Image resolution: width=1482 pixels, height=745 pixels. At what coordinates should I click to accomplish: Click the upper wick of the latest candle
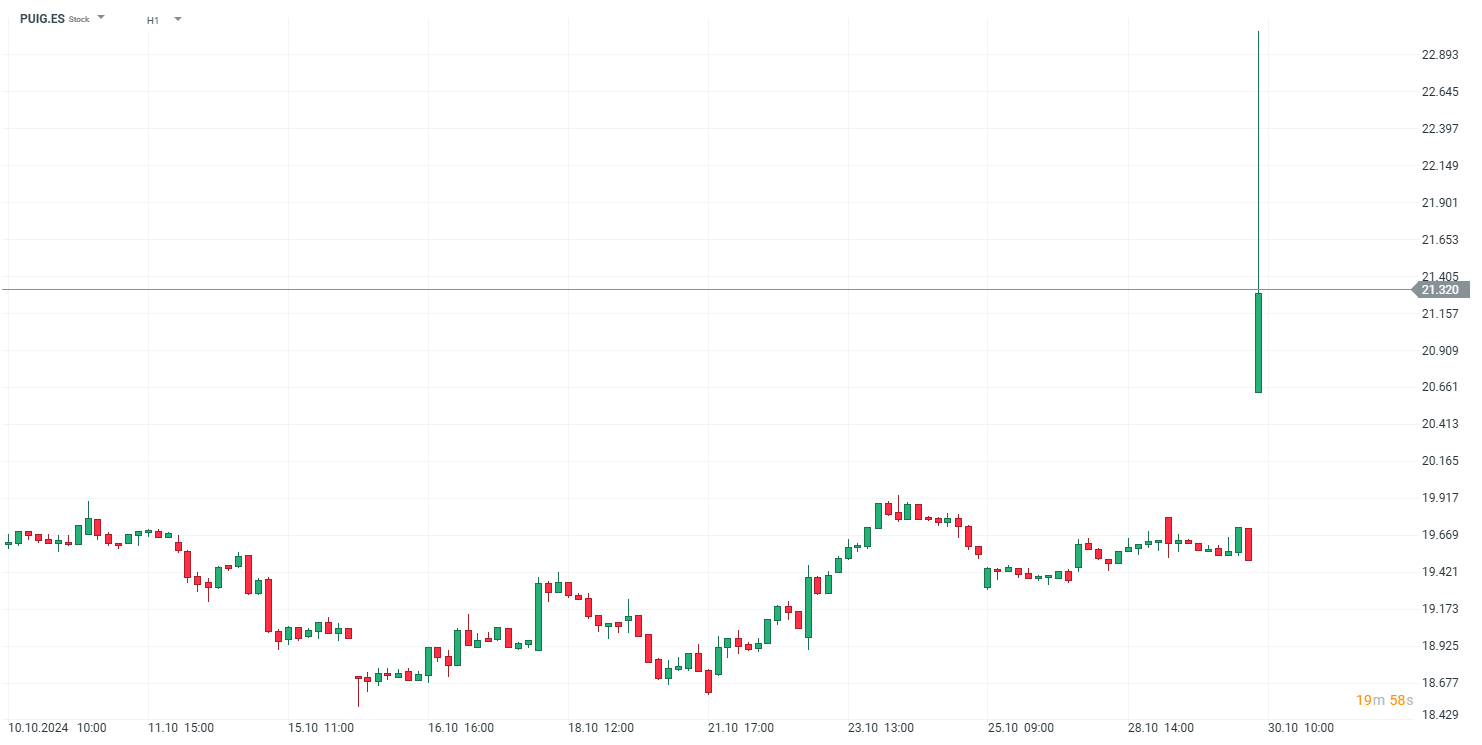click(x=1258, y=160)
